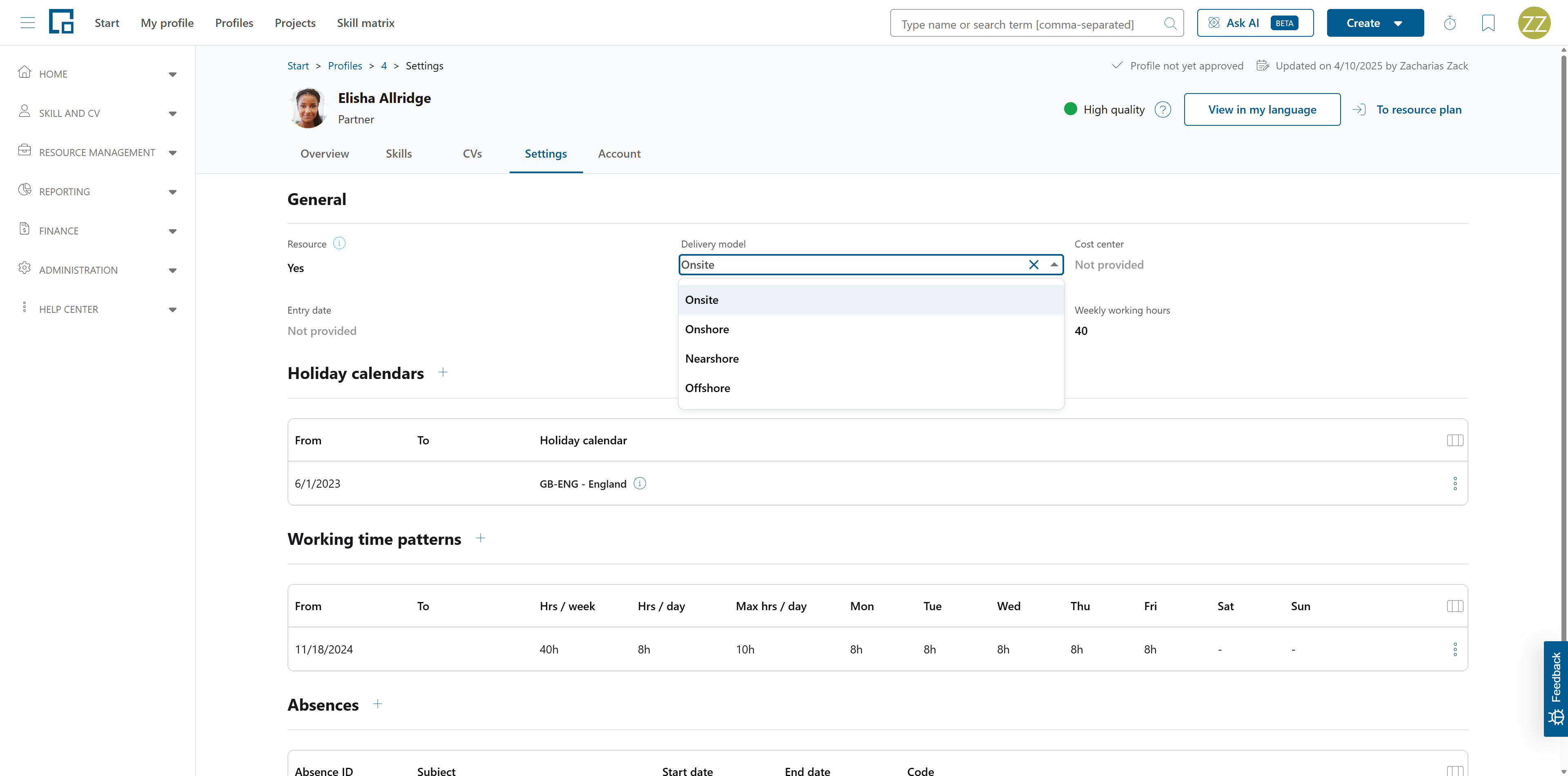Open the ZZ user avatar menu
The width and height of the screenshot is (1568, 776).
point(1534,23)
